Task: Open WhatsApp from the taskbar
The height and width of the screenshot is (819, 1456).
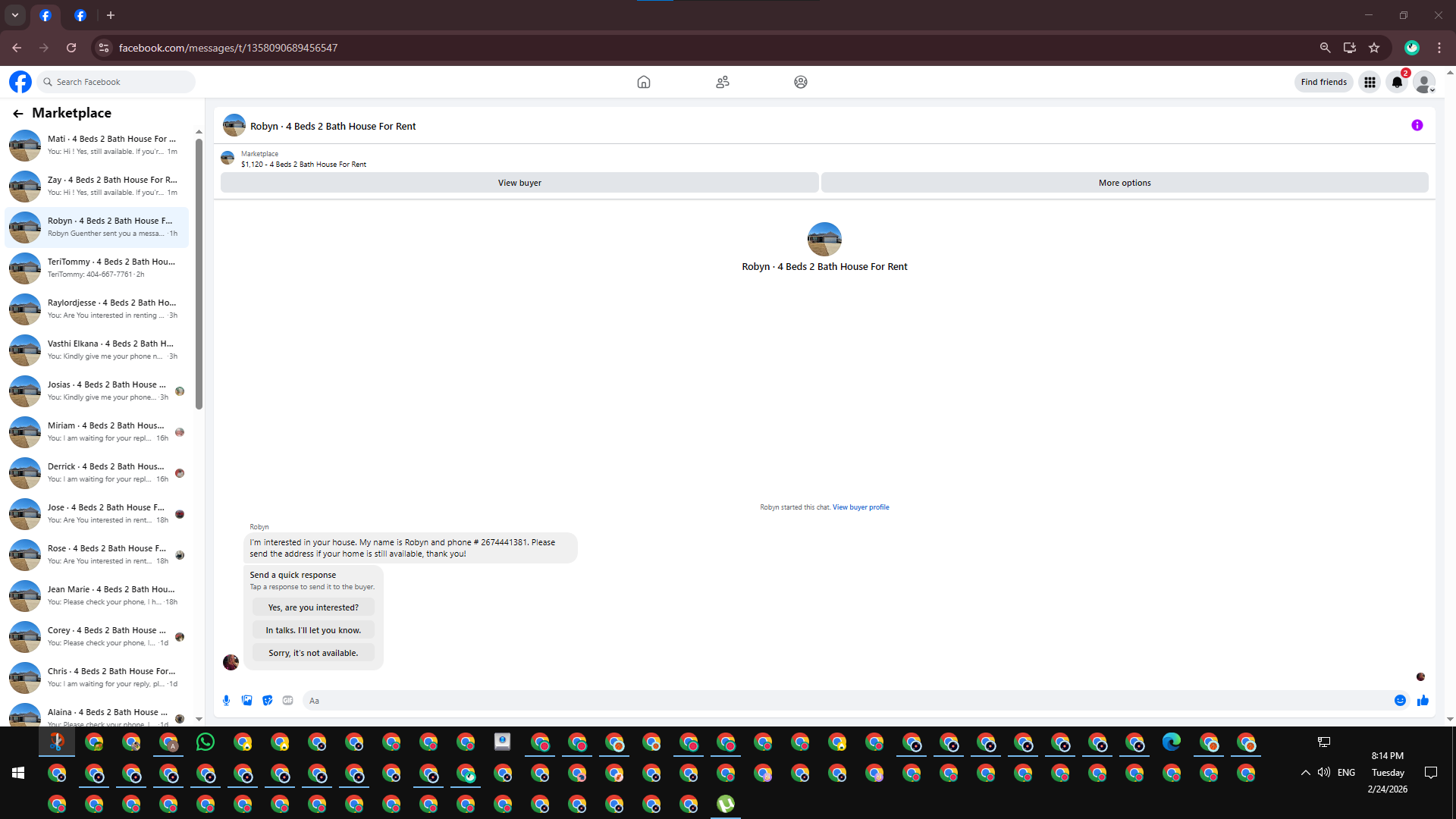Action: click(x=205, y=742)
